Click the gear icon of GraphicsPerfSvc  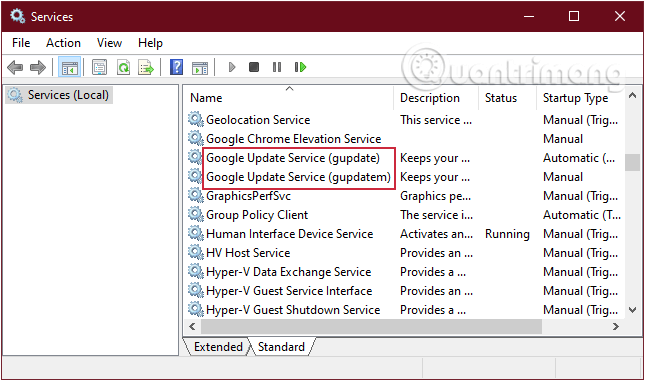[196, 195]
